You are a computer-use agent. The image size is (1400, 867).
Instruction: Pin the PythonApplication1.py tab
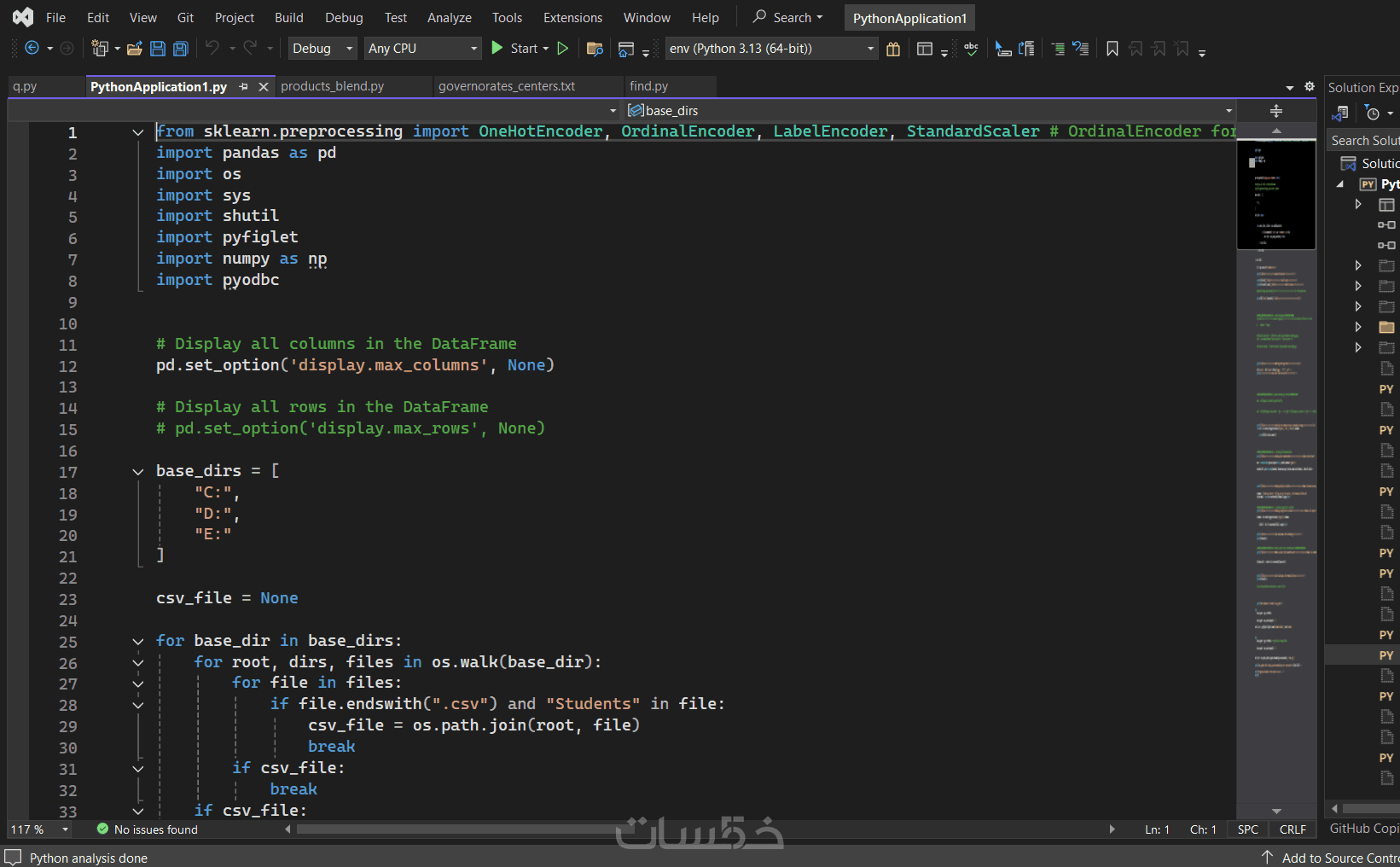tap(244, 86)
